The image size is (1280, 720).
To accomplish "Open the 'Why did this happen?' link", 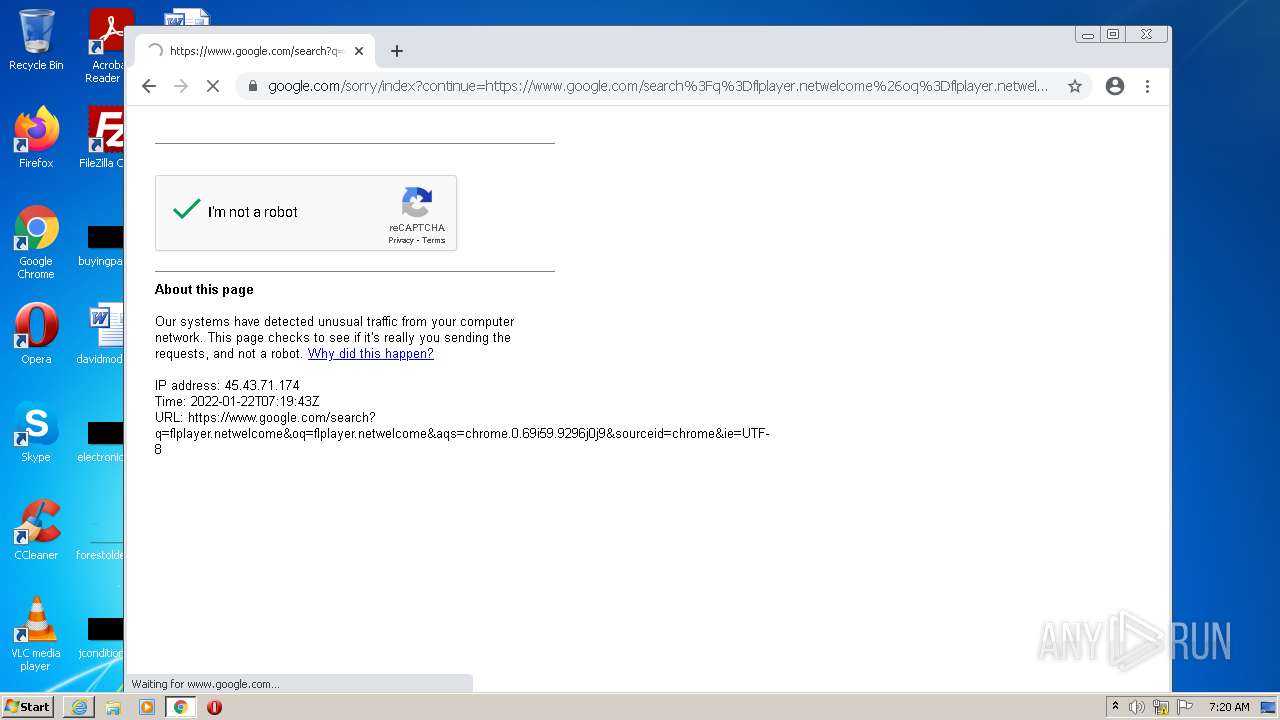I will click(x=370, y=354).
